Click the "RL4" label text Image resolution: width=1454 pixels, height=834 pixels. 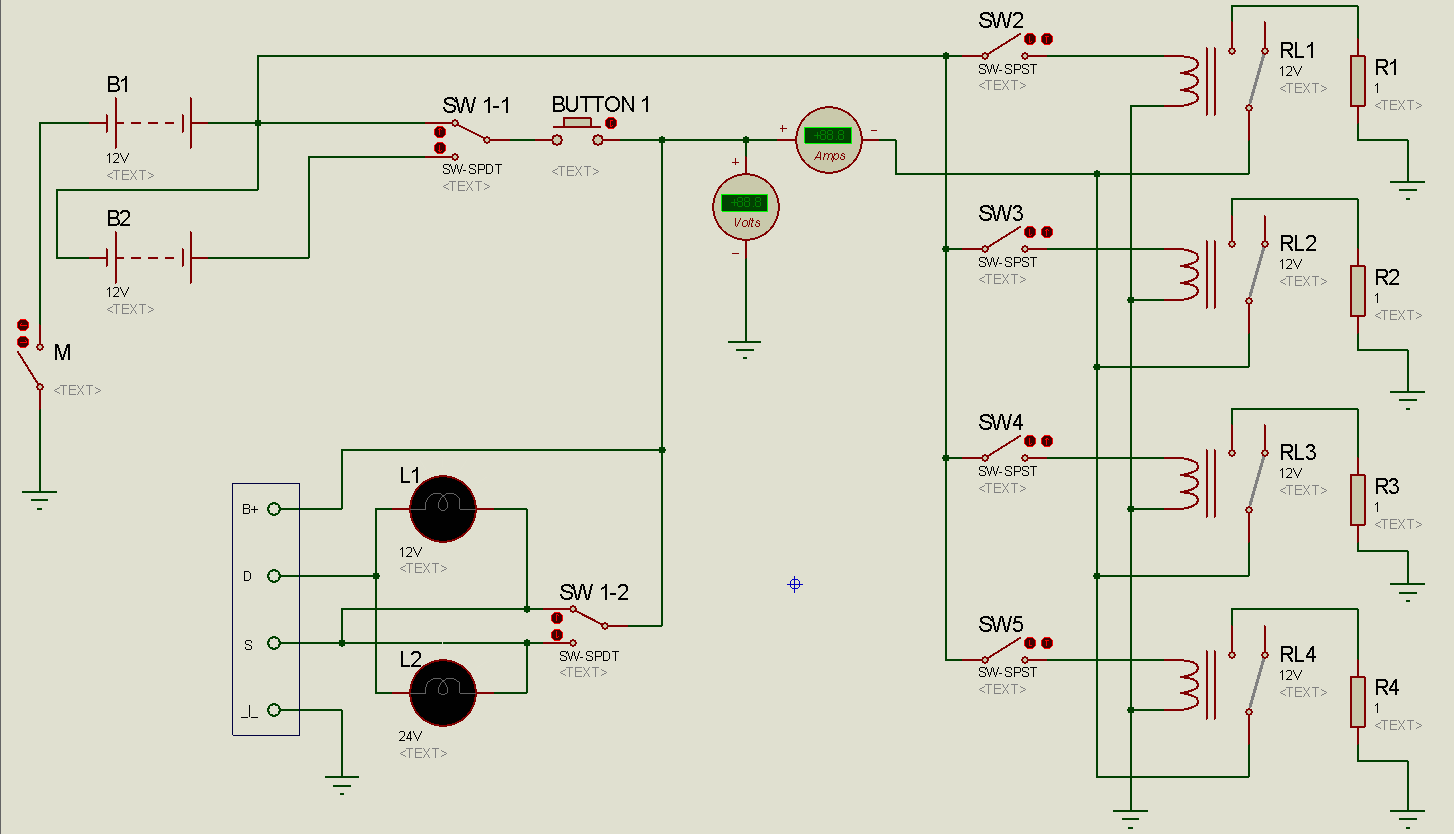point(1298,654)
